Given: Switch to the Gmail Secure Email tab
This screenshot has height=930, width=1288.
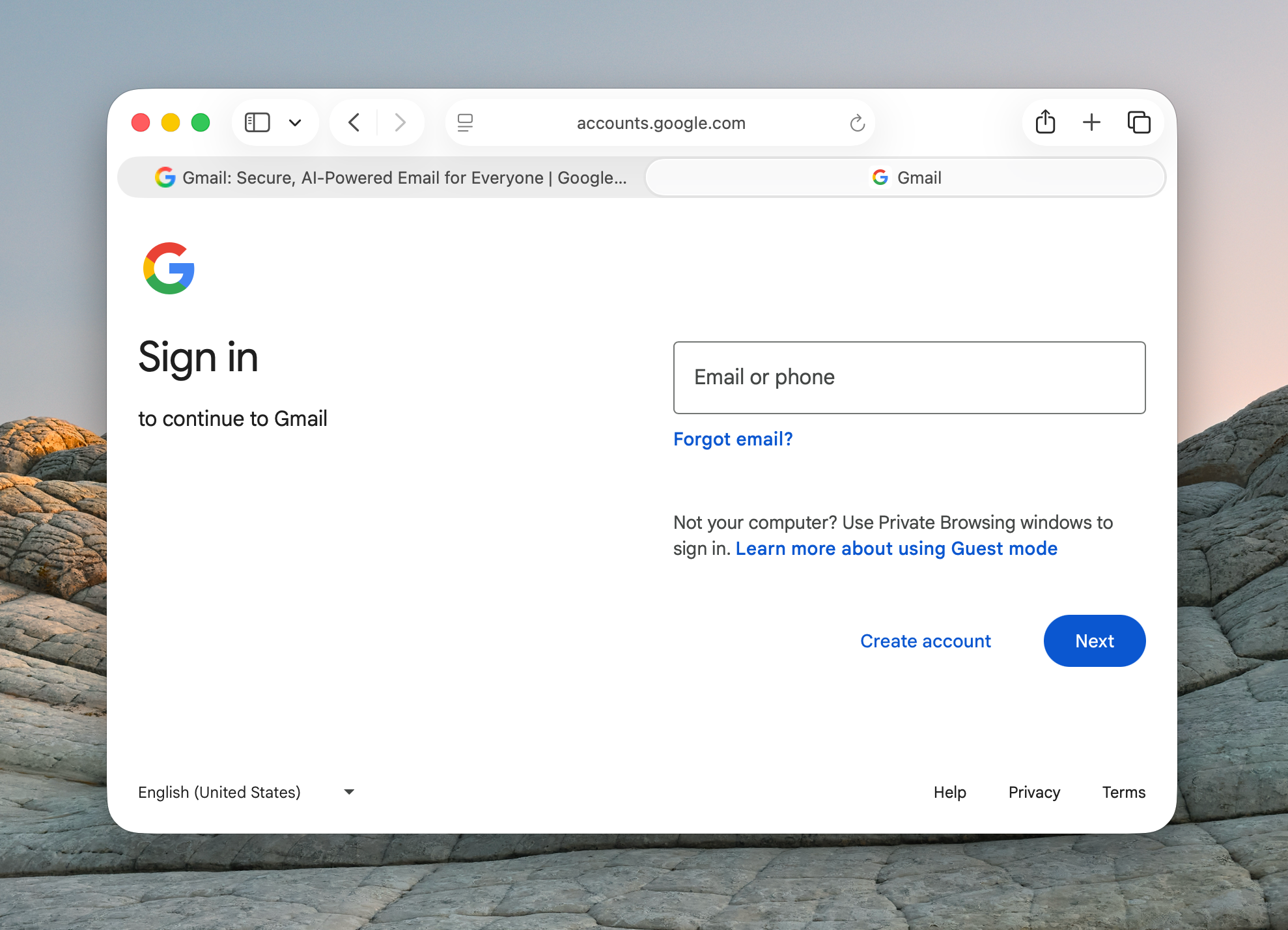Looking at the screenshot, I should 381,177.
